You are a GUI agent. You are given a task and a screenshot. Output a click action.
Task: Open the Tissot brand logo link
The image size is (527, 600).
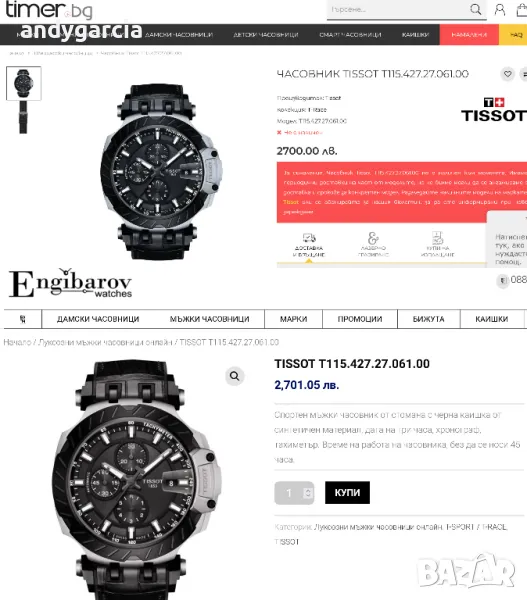click(494, 109)
